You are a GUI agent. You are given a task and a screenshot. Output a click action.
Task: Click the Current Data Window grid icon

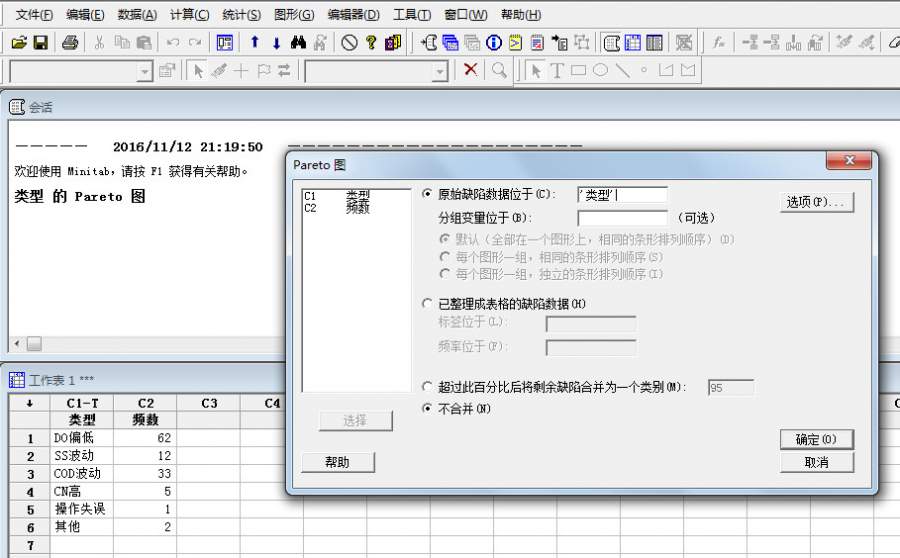[633, 42]
